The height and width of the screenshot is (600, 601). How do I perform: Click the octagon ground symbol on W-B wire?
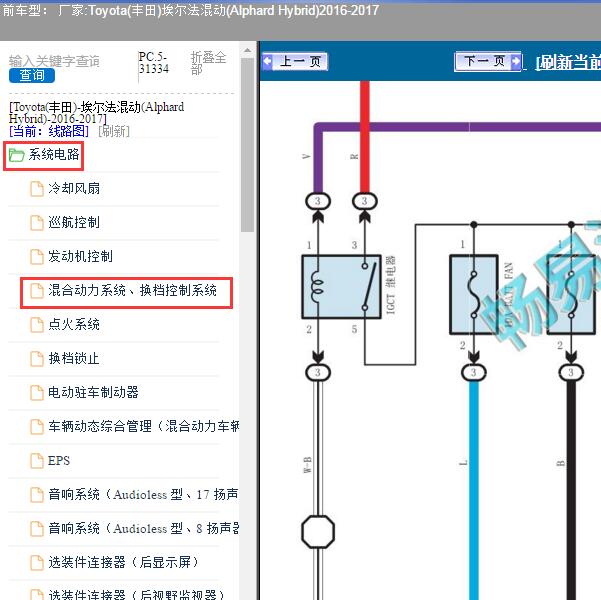(318, 532)
